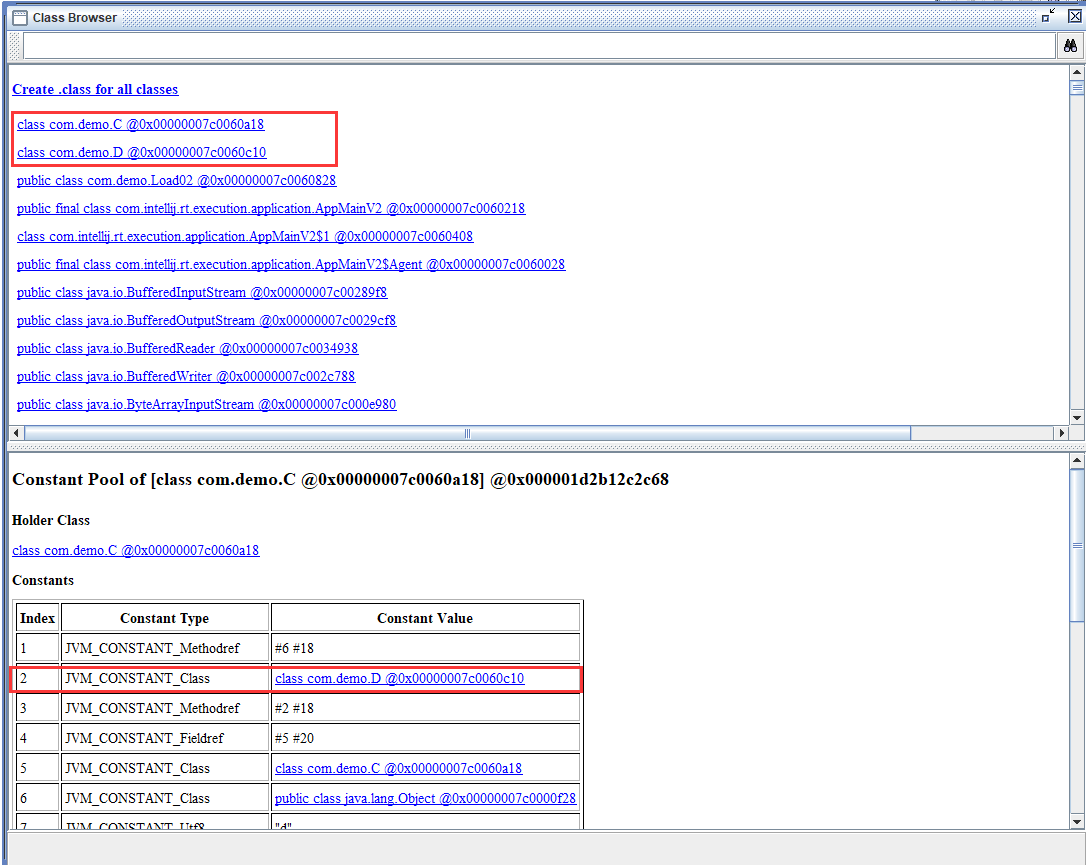Open public class com.demo.Load02 link
Screen dimensions: 1086x865
(176, 181)
